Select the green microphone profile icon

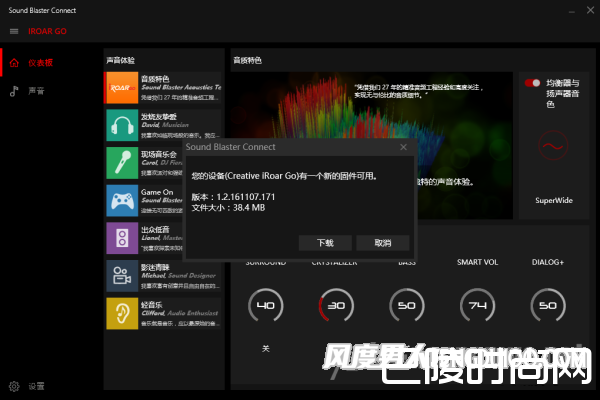(122, 163)
